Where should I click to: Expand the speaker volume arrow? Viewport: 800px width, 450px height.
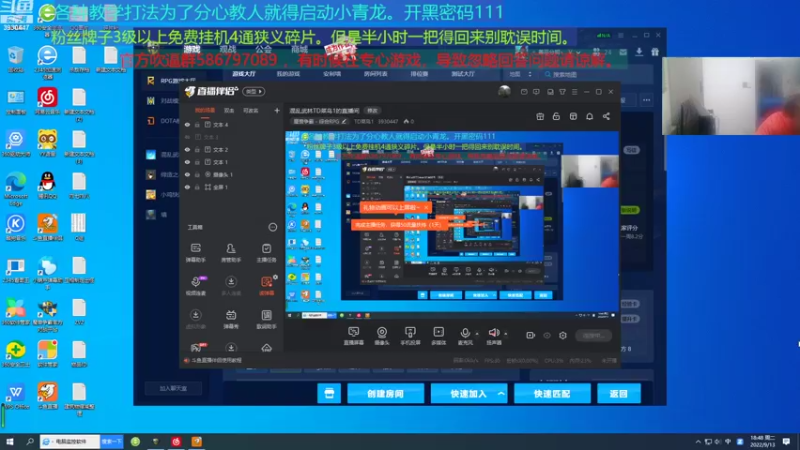(506, 334)
